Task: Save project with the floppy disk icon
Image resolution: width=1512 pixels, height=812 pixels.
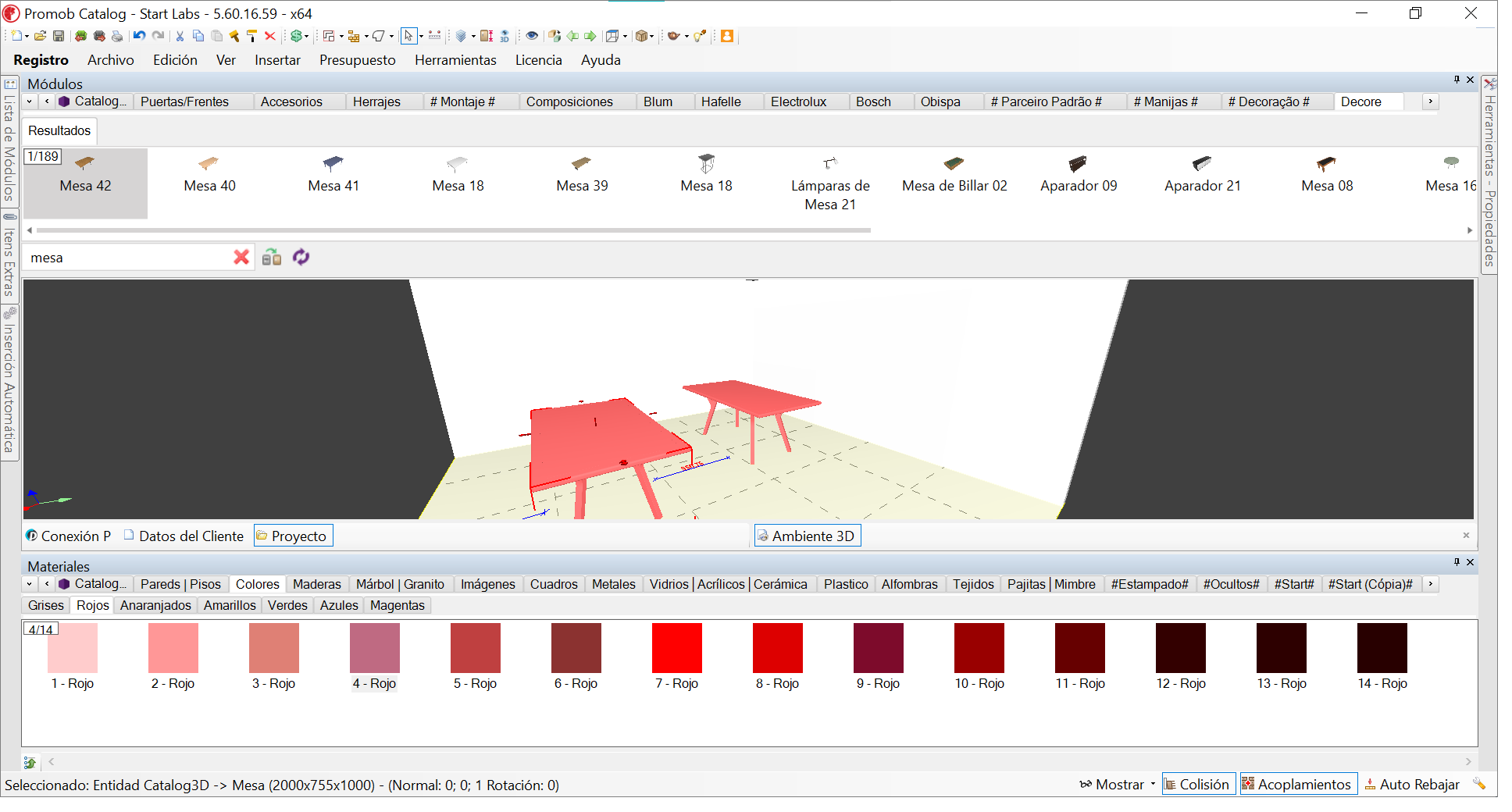Action: [x=59, y=36]
